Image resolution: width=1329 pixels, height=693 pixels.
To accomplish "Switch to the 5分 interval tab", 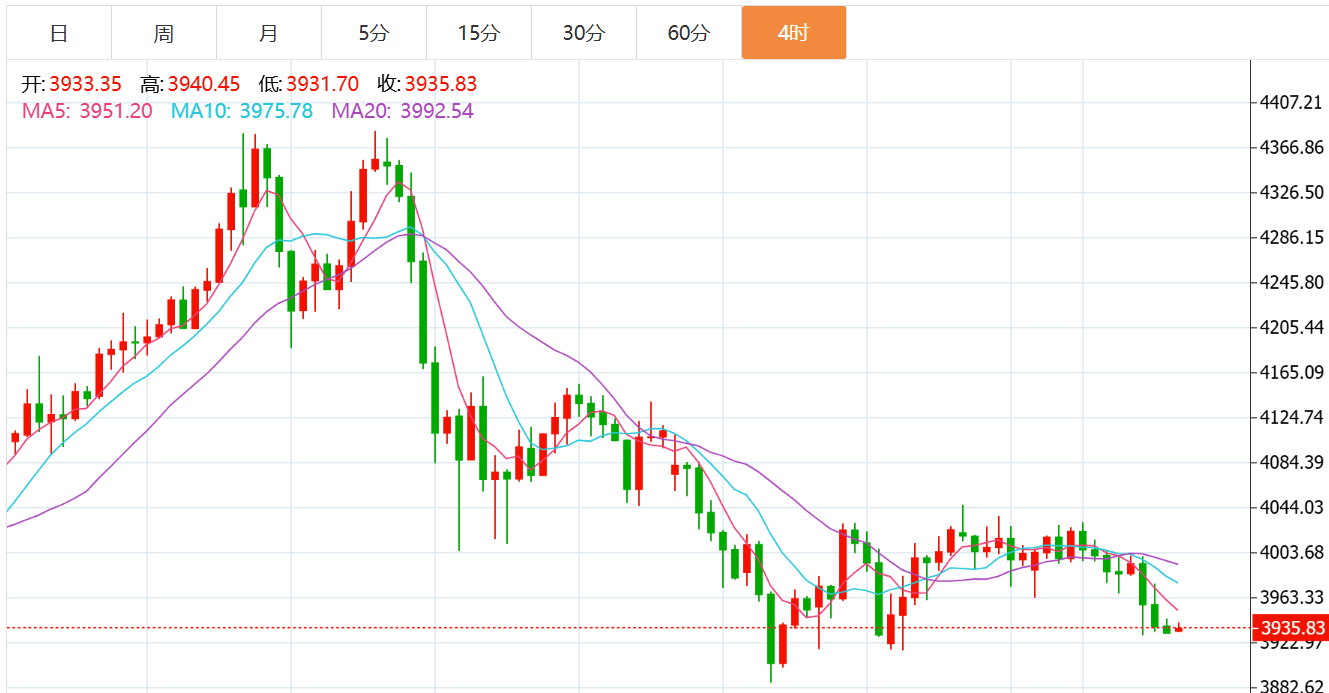I will (374, 33).
